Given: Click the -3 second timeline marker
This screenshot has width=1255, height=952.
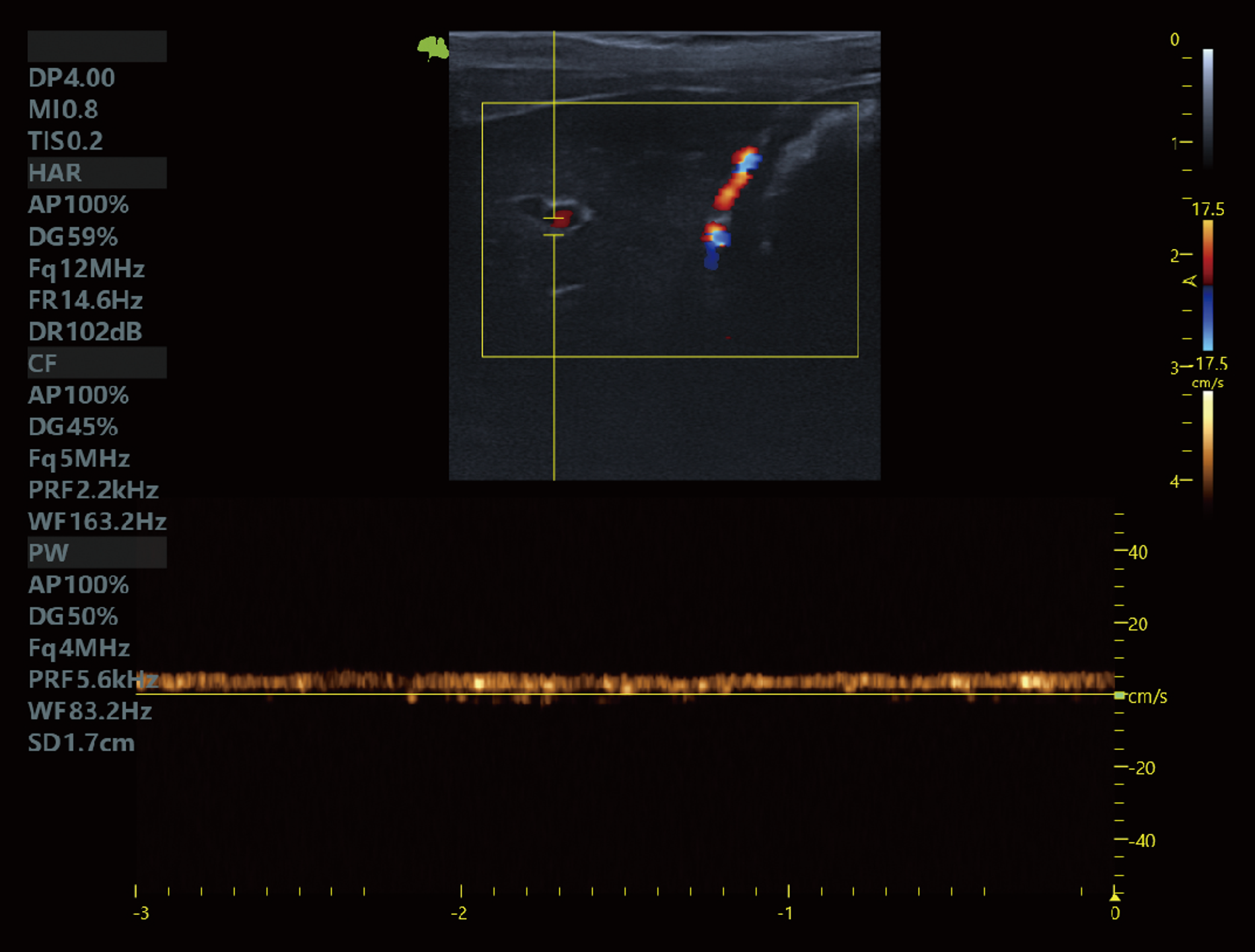Looking at the screenshot, I should 141,913.
